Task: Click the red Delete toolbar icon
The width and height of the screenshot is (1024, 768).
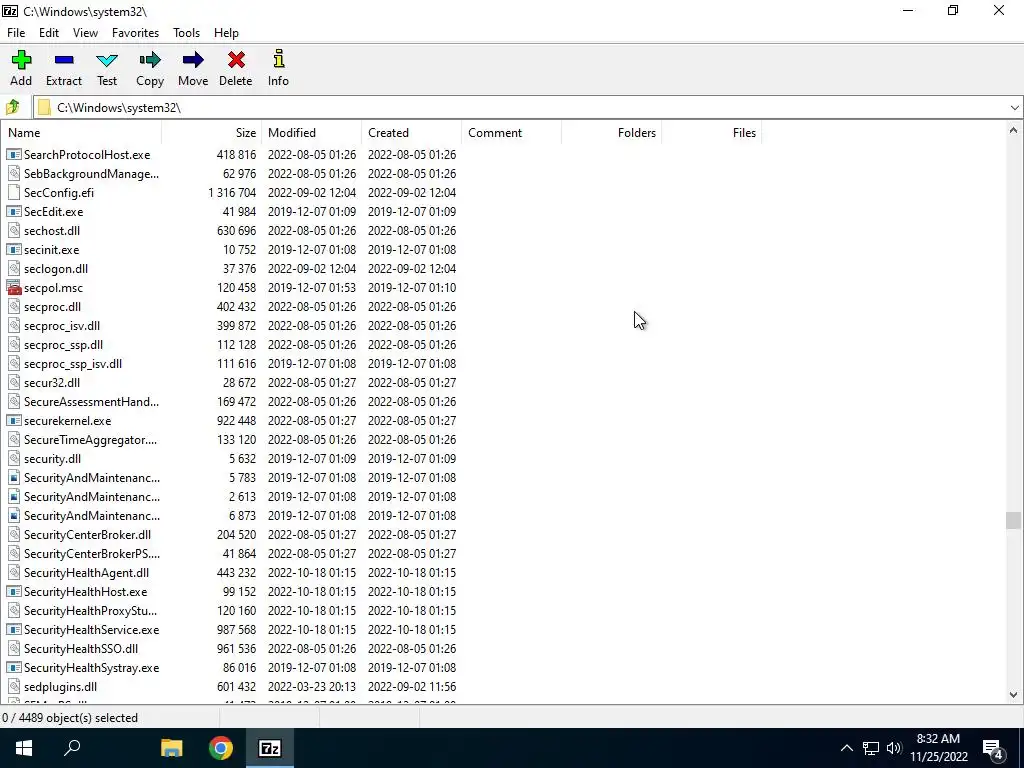Action: click(x=236, y=60)
